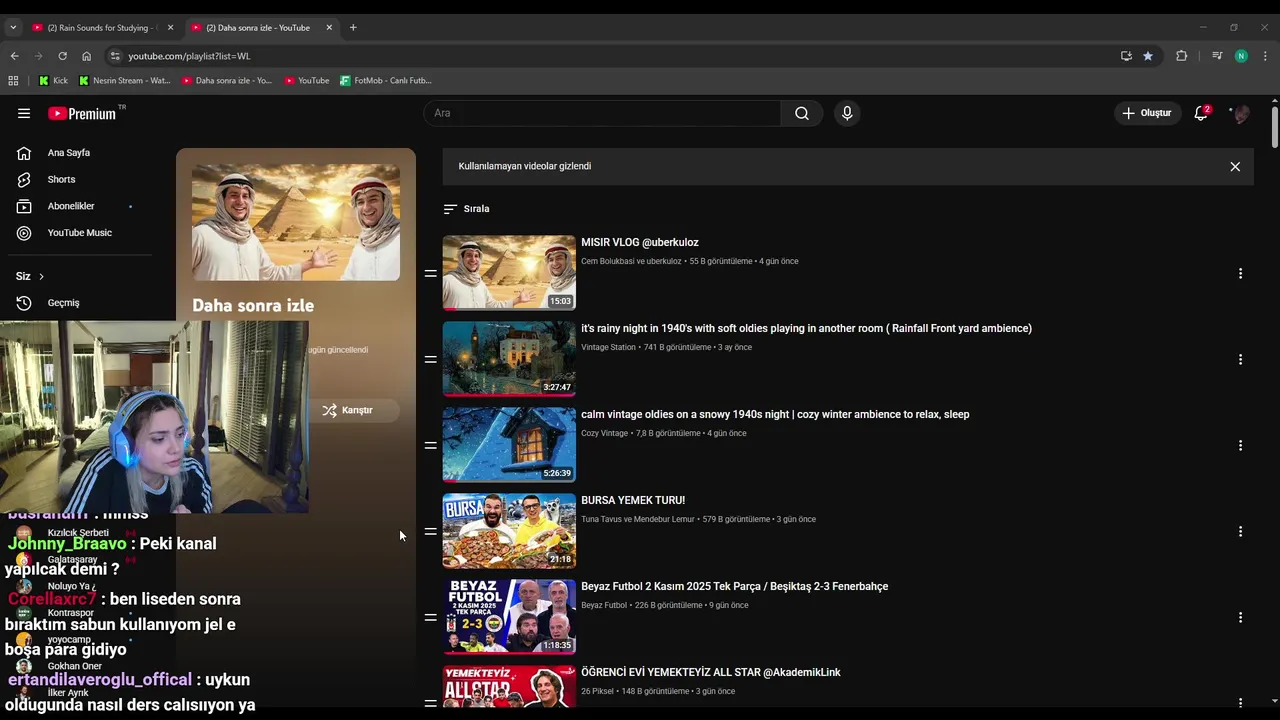The height and width of the screenshot is (720, 1280).
Task: Open the media control icon in toolbar
Action: (1217, 56)
